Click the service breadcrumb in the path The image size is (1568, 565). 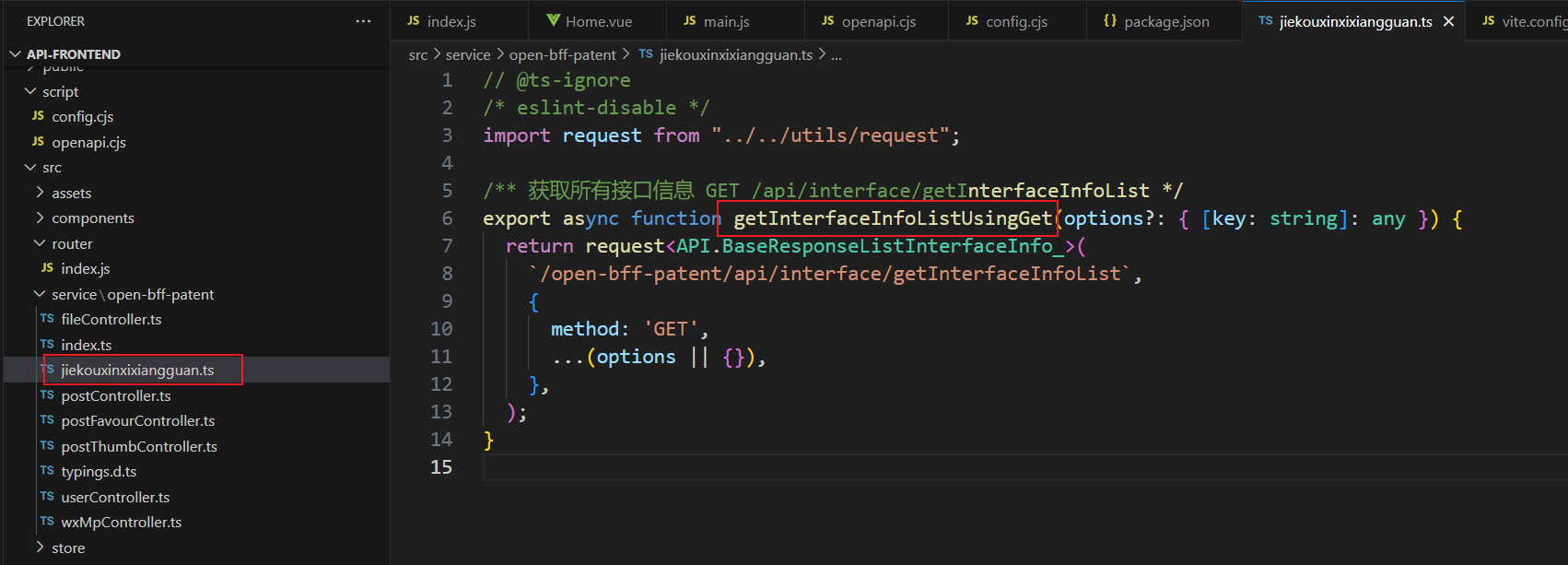(468, 55)
